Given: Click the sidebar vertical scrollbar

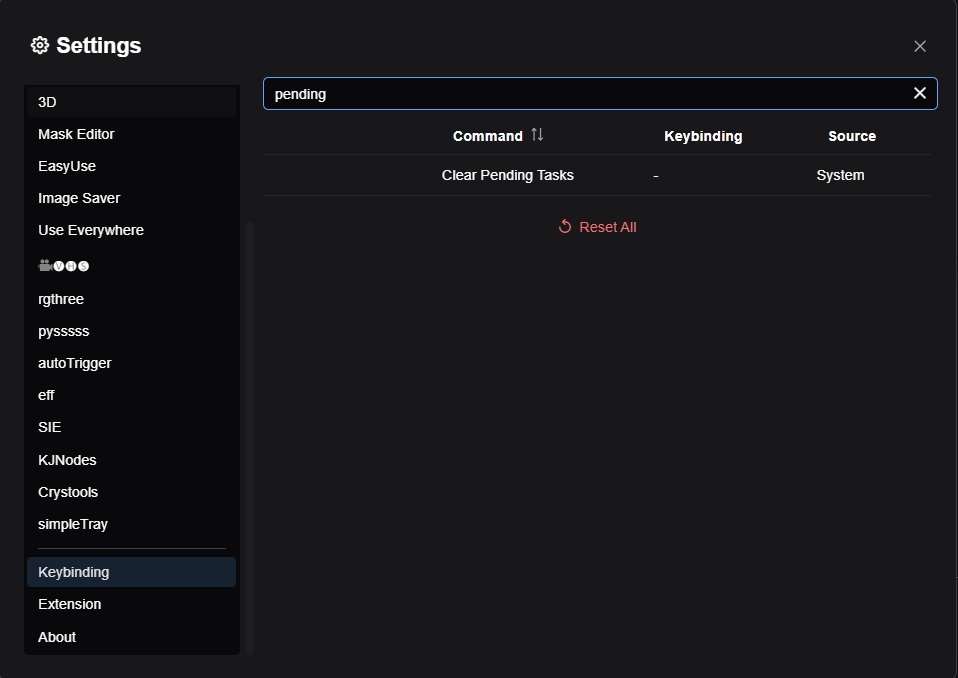Looking at the screenshot, I should pos(249,437).
